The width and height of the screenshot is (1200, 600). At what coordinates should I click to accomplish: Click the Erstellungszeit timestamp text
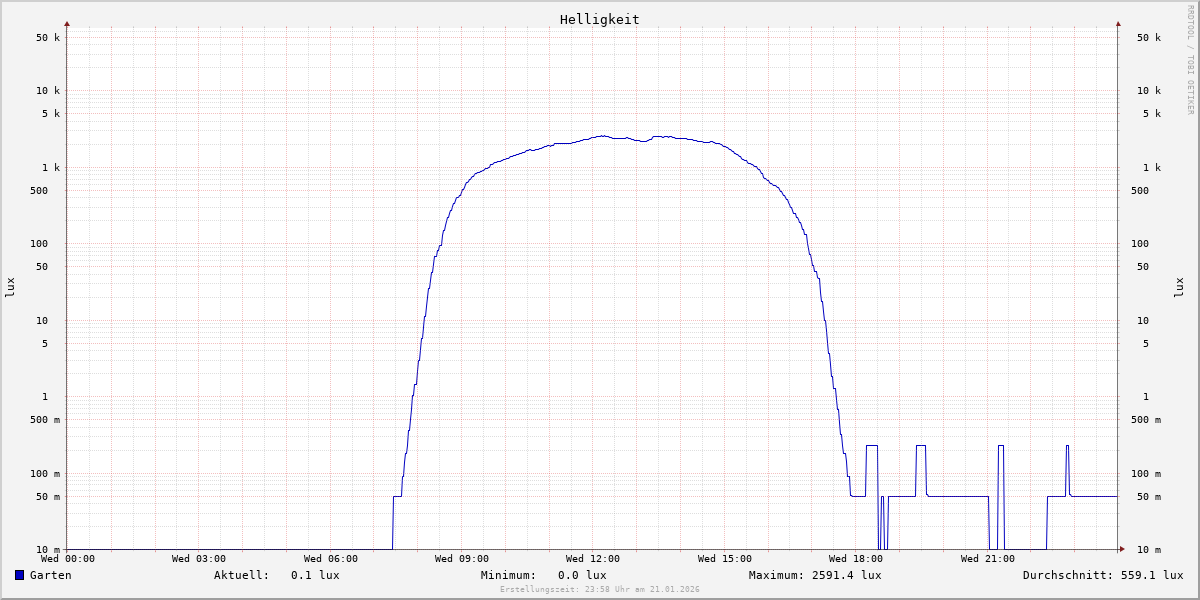[599, 590]
